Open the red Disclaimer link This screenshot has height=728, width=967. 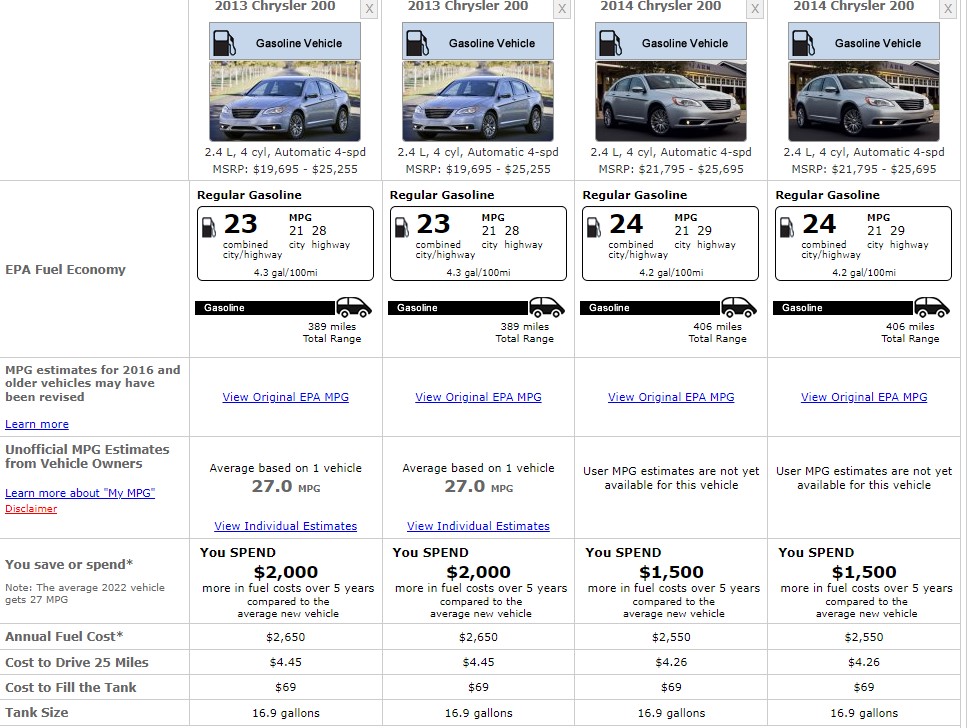coord(31,509)
